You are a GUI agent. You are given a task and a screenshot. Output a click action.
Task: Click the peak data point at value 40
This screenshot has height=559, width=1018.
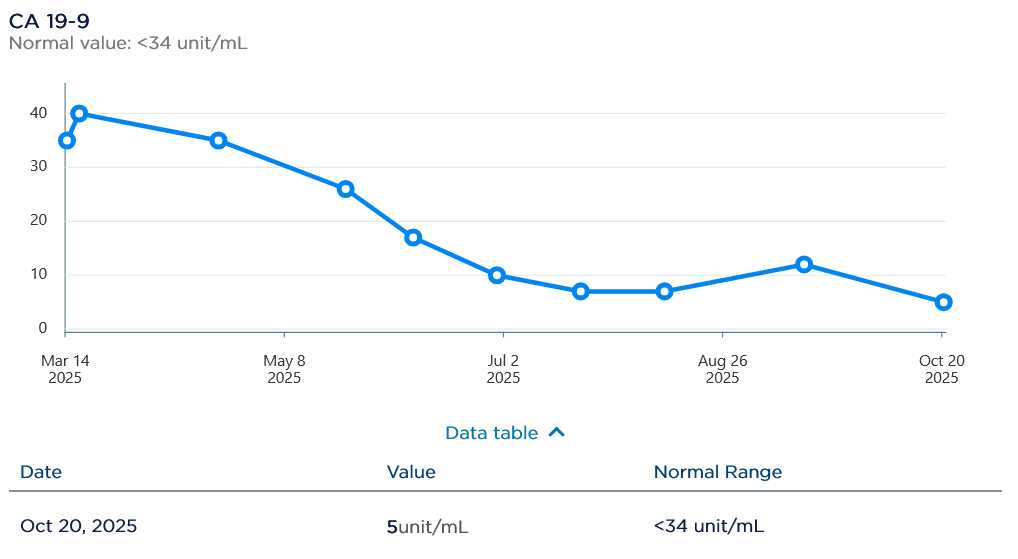79,114
